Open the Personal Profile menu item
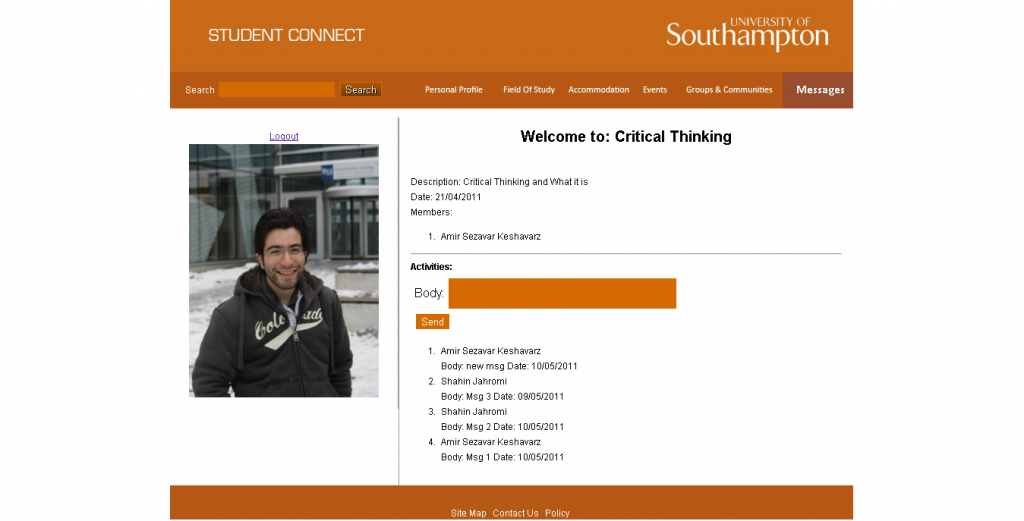 click(453, 90)
